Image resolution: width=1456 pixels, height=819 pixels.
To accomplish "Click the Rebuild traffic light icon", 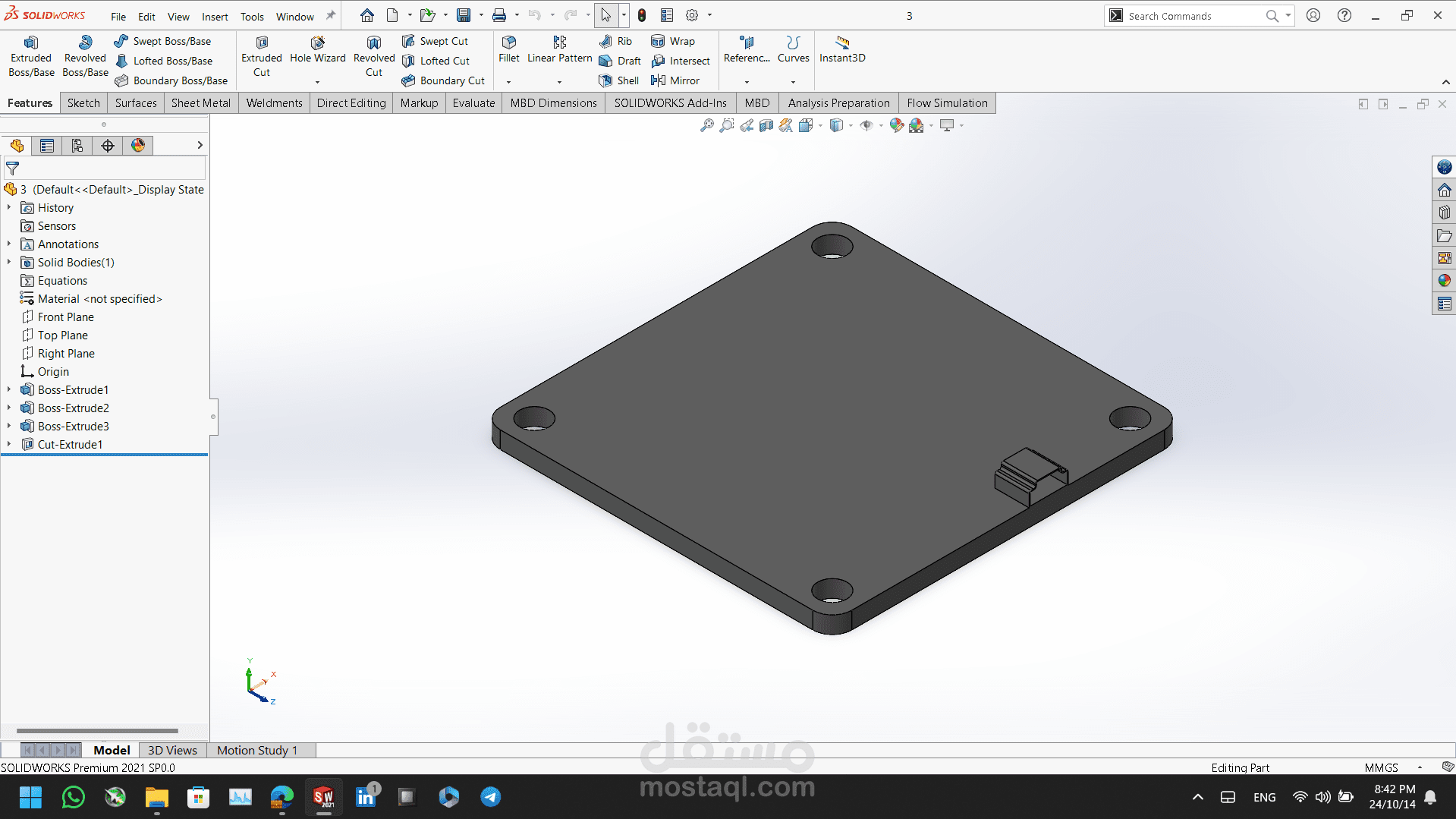I will 642,15.
